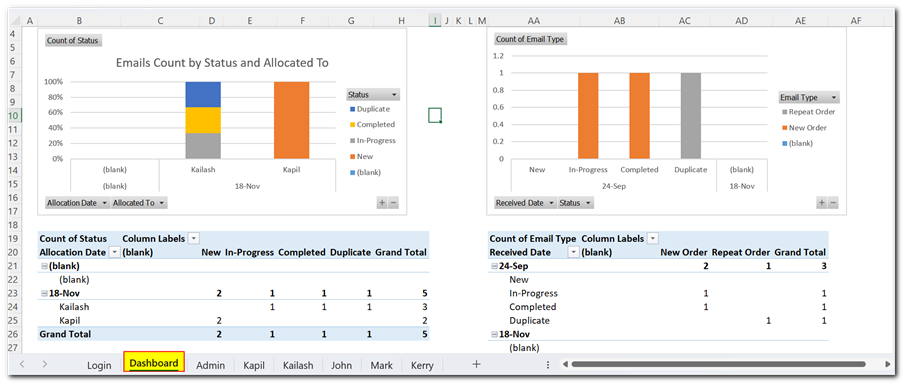Click next sheet navigation arrow
The image size is (903, 383).
[44, 364]
